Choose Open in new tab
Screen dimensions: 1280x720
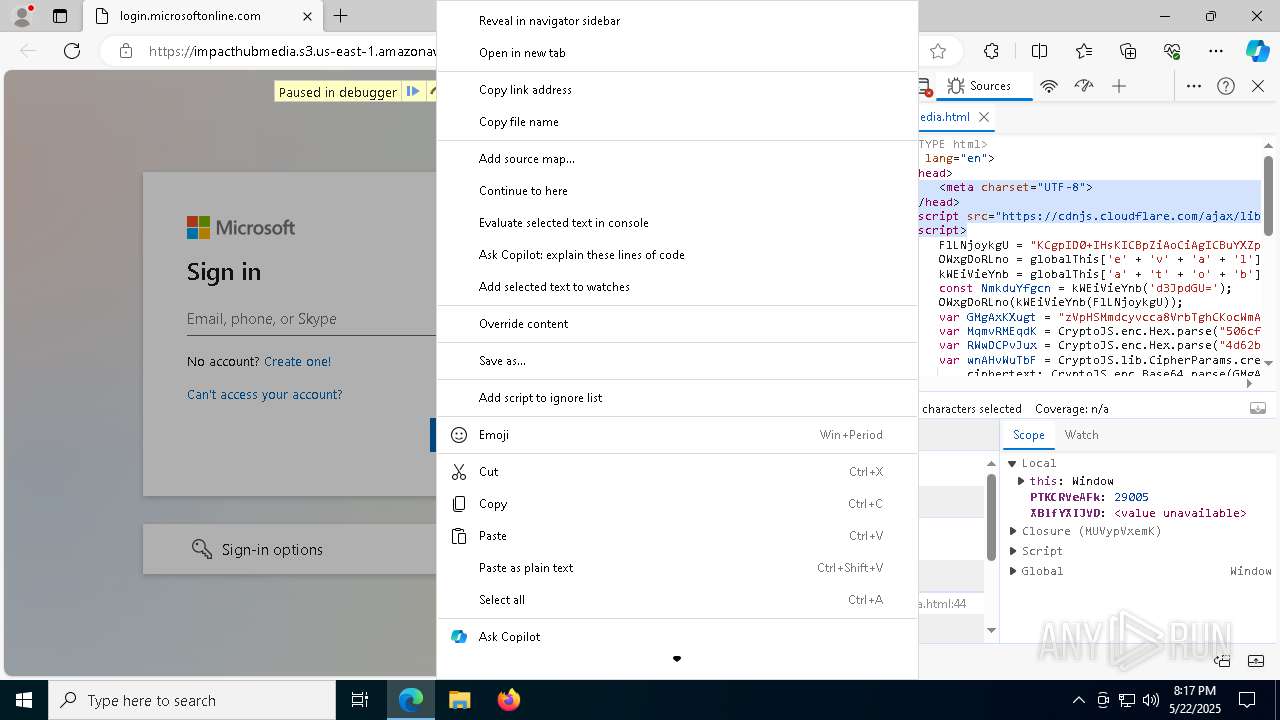[677, 53]
